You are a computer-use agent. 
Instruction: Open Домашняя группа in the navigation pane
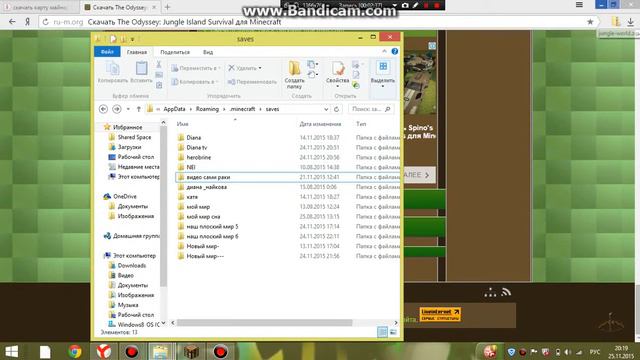(136, 236)
